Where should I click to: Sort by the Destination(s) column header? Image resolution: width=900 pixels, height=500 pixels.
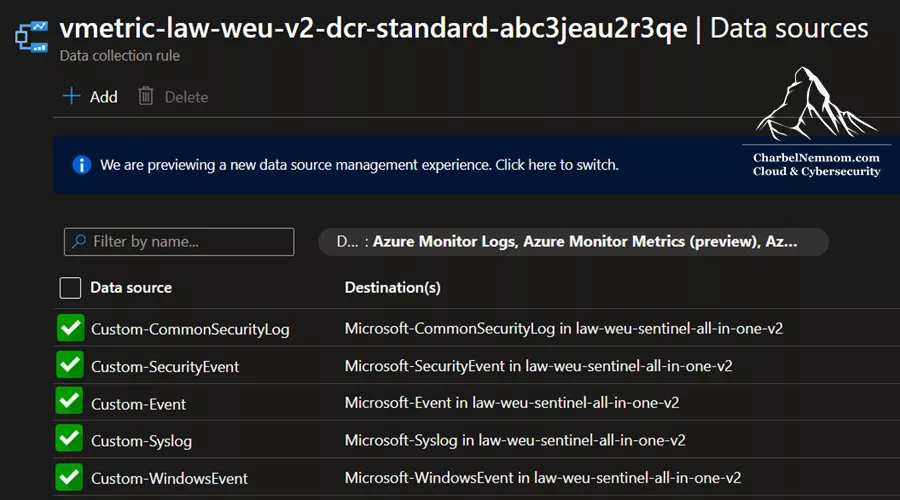click(x=393, y=288)
